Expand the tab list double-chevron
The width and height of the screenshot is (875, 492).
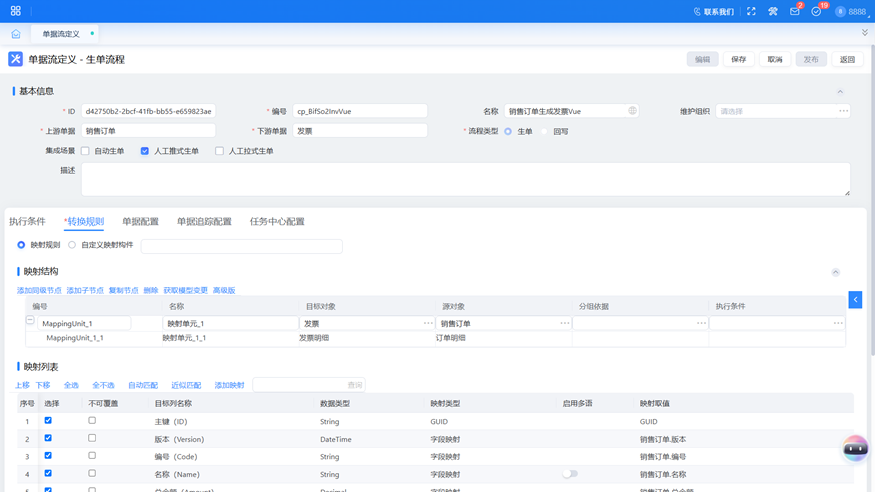865,33
